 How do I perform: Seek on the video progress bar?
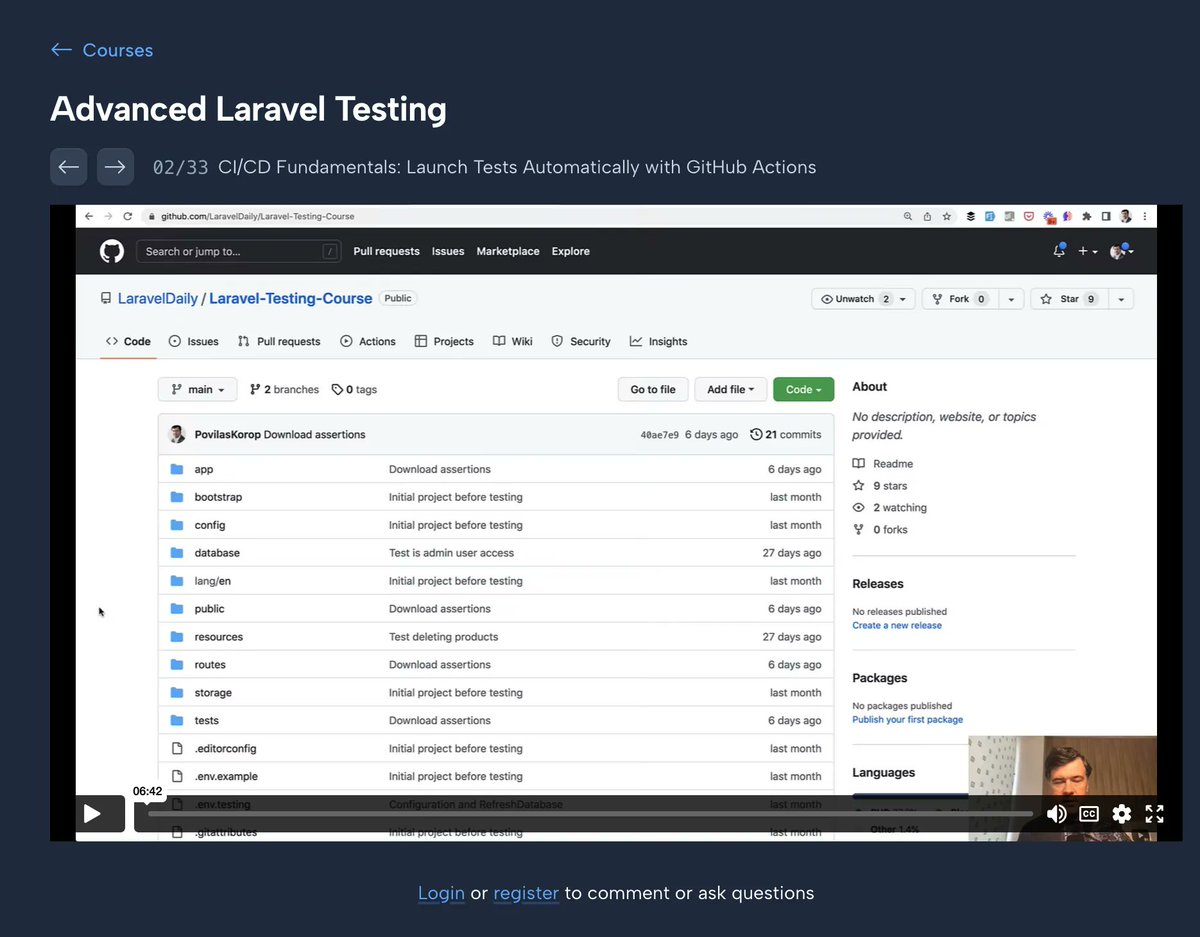tap(590, 814)
